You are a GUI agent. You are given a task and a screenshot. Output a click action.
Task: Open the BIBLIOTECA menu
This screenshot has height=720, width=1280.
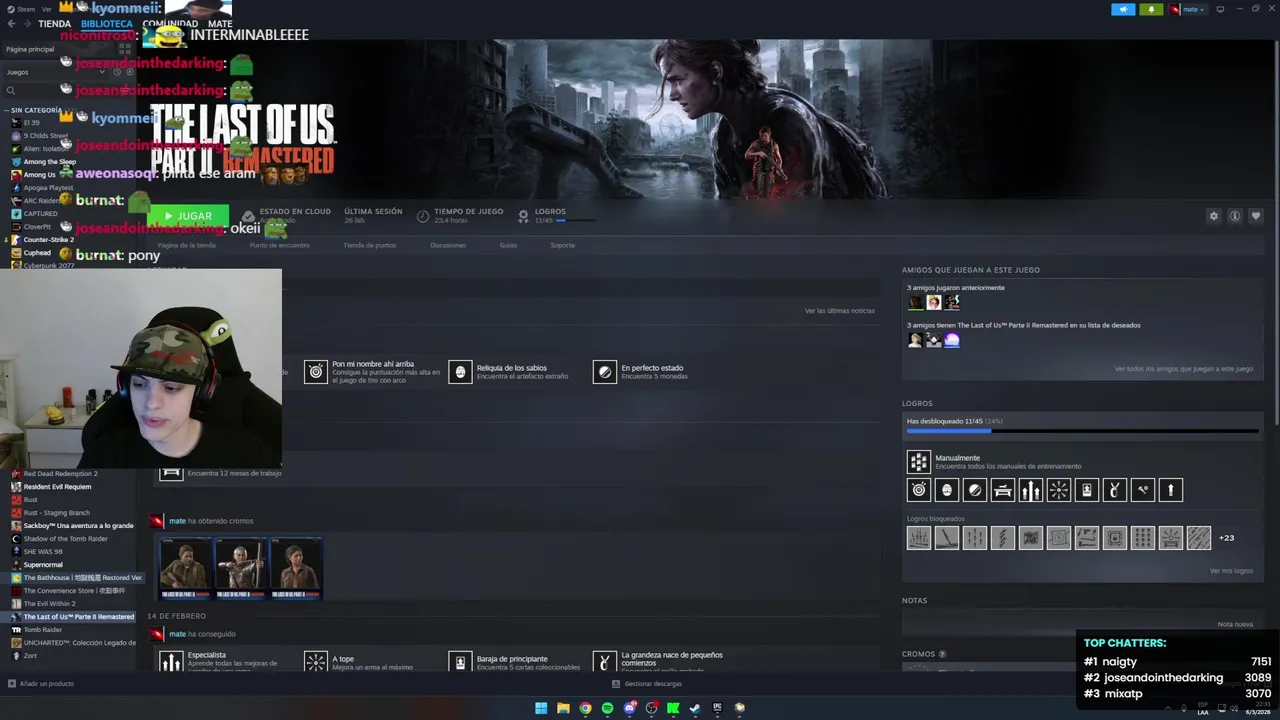click(107, 23)
